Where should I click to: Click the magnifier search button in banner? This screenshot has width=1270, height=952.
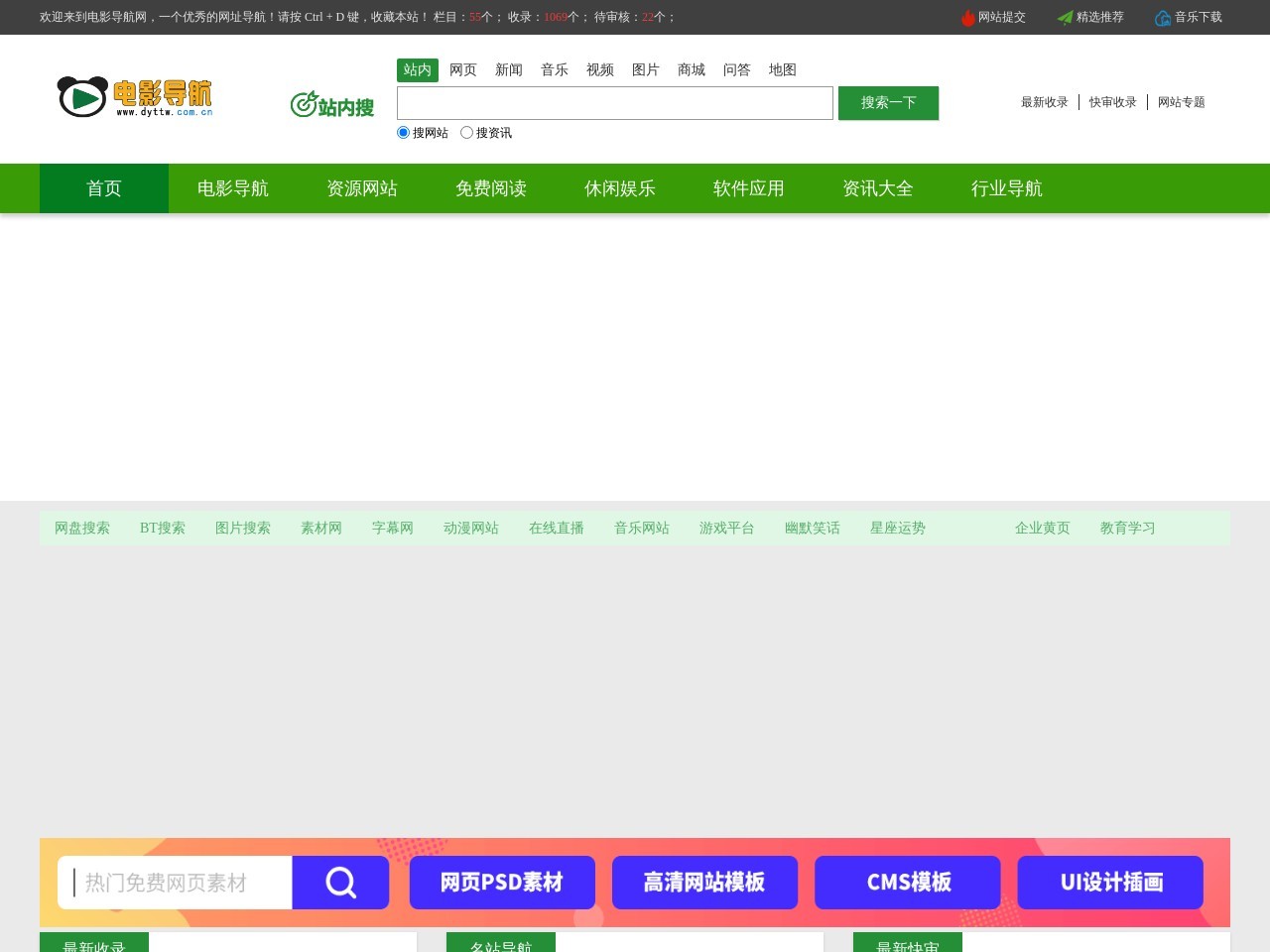click(340, 883)
